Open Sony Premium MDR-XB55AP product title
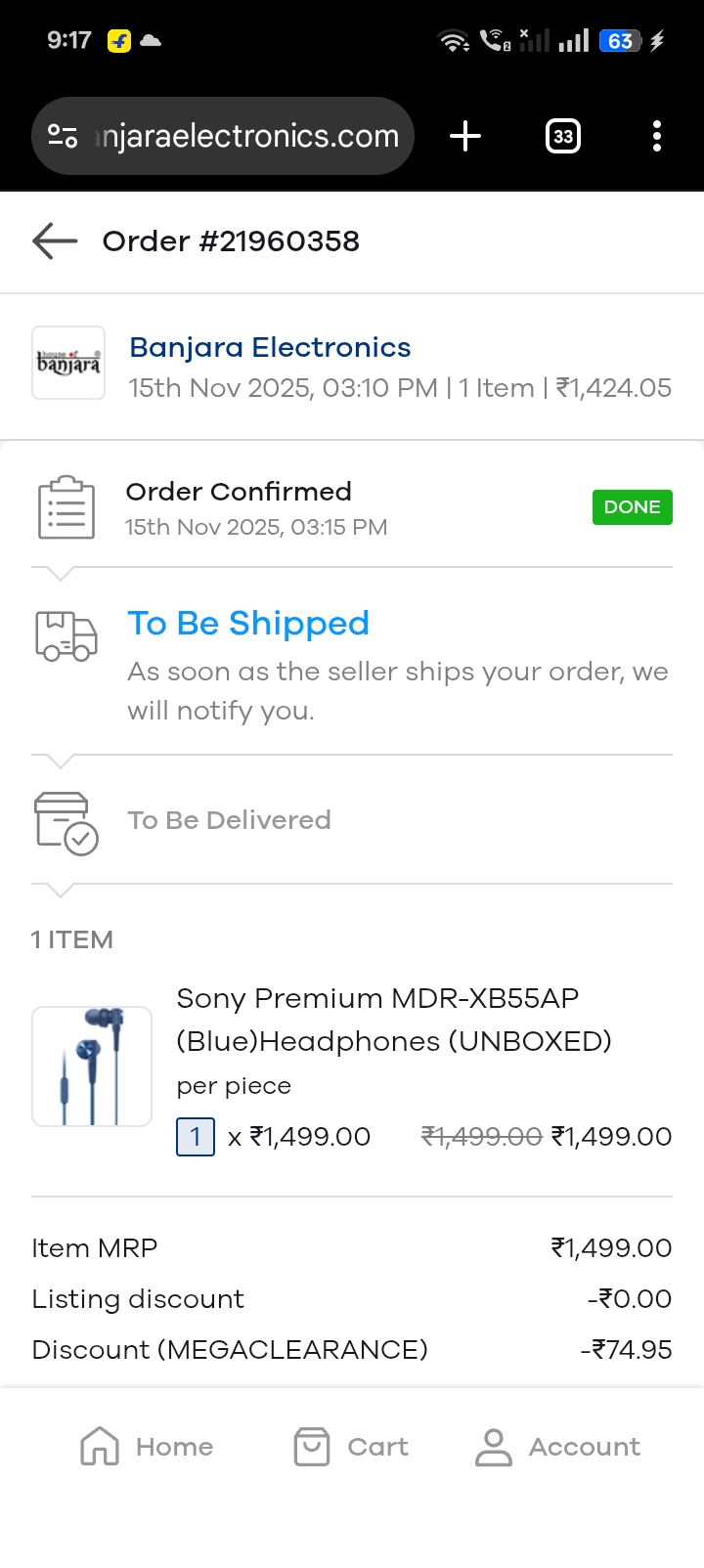 click(x=393, y=1020)
